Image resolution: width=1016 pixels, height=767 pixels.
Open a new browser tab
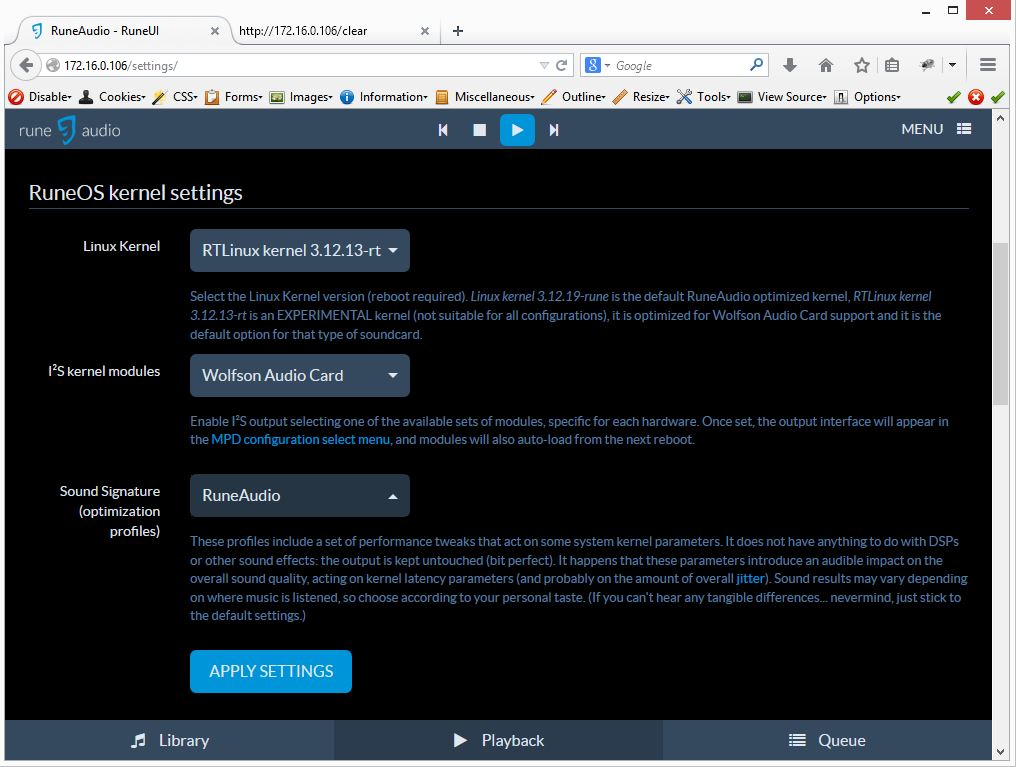(x=457, y=30)
